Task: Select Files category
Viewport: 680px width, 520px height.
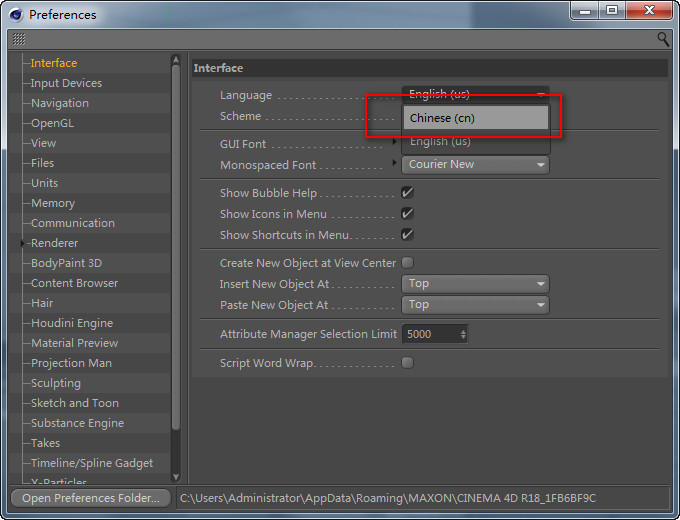Action: 42,163
